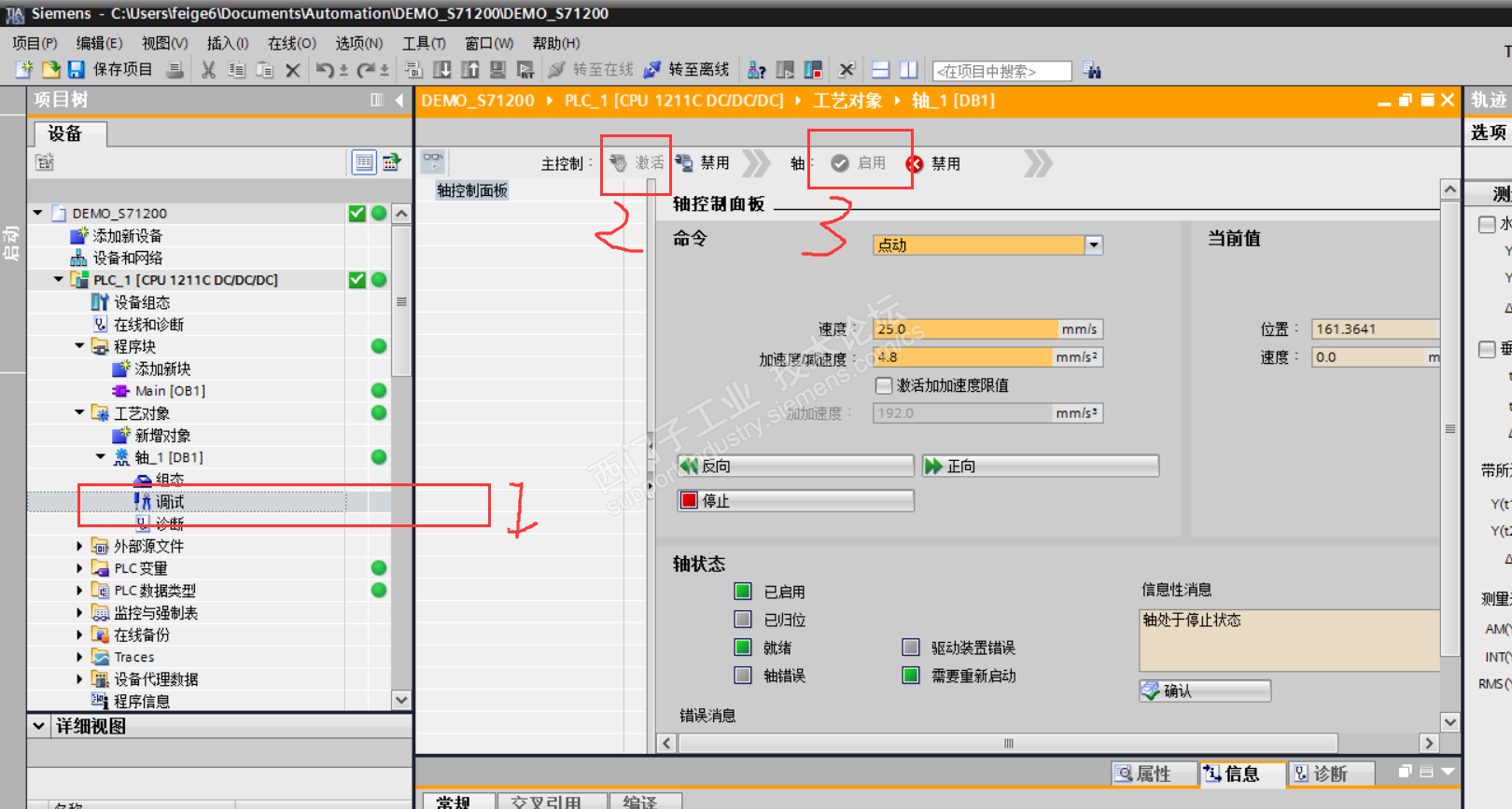The width and height of the screenshot is (1512, 809).
Task: Open the 选项(N) menu
Action: 359,43
